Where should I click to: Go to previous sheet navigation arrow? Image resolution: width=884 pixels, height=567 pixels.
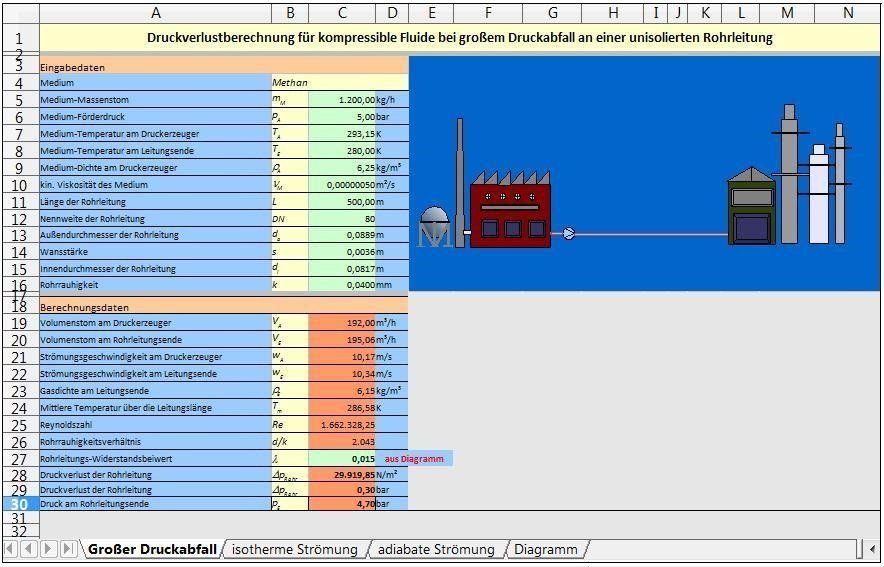[x=29, y=548]
